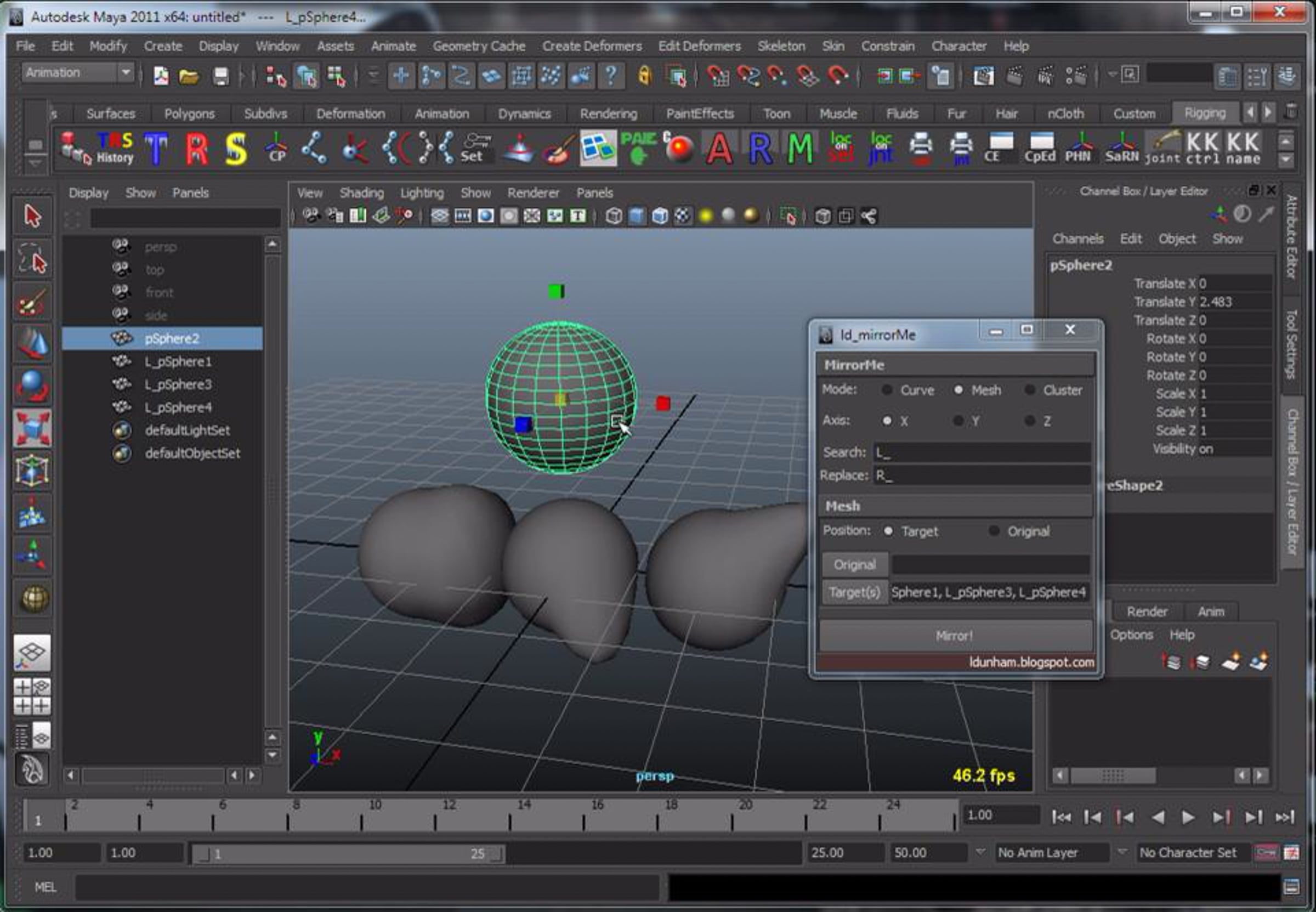Click the Target(s) load button
Viewport: 1316px width, 912px height.
(855, 592)
